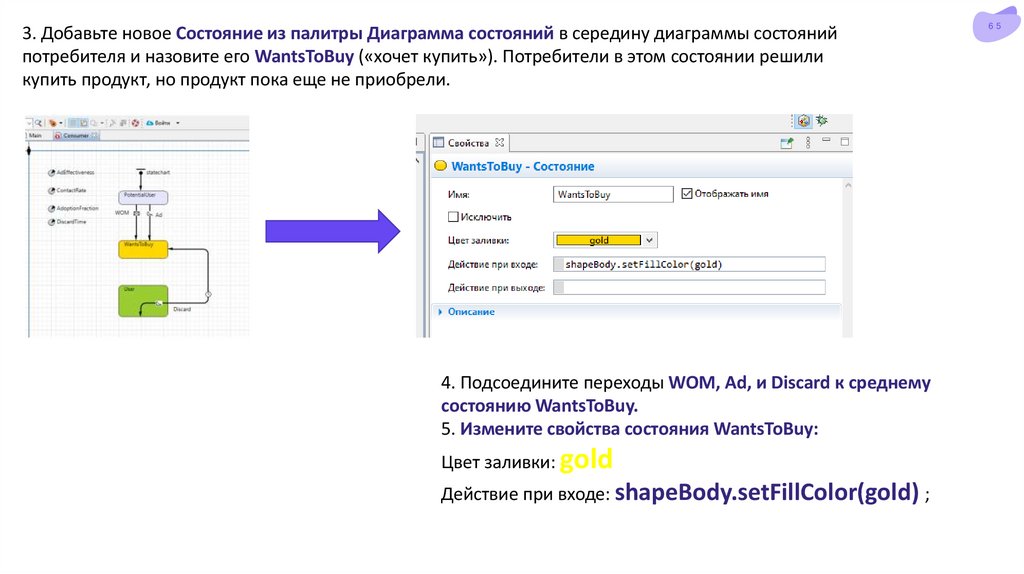This screenshot has width=1024, height=574.
Task: Click the red lifebuoy help icon
Action: click(135, 123)
